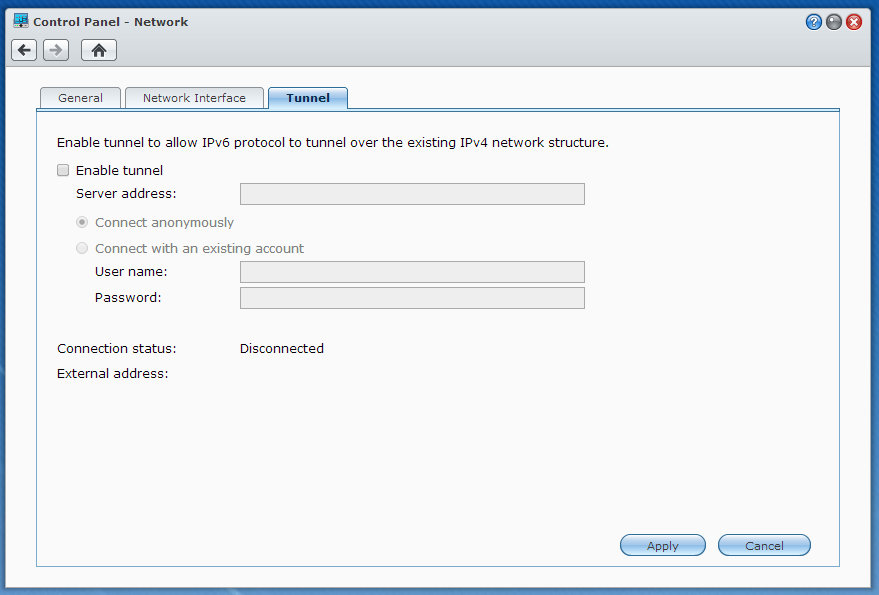Select Connect anonymously option
The width and height of the screenshot is (879, 595).
(x=82, y=223)
